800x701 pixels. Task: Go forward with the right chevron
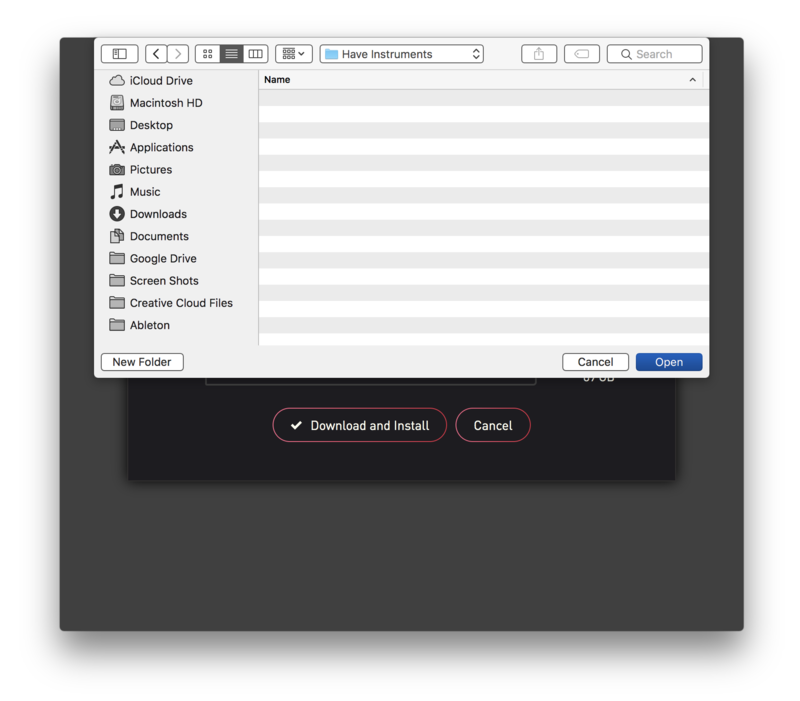tap(178, 54)
